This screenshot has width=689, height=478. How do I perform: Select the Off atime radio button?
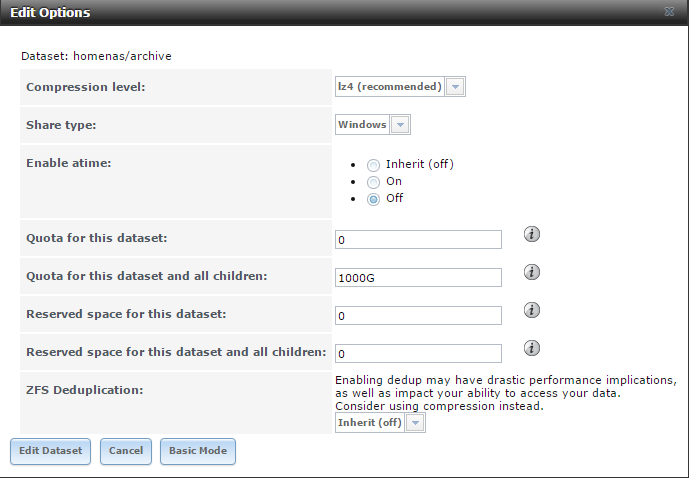(x=374, y=199)
